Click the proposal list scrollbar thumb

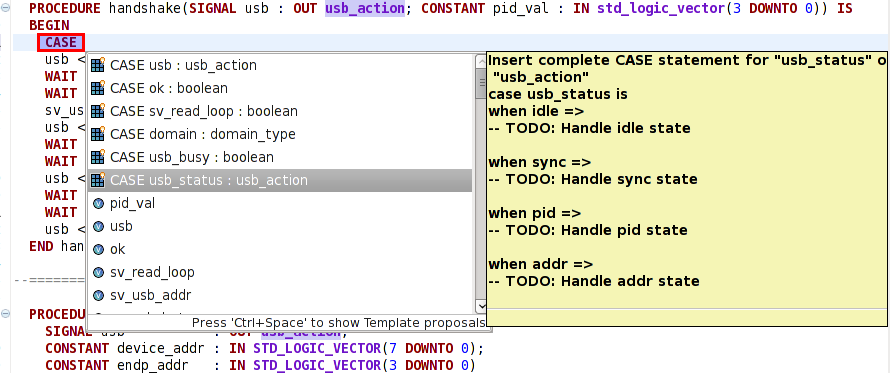(x=480, y=83)
